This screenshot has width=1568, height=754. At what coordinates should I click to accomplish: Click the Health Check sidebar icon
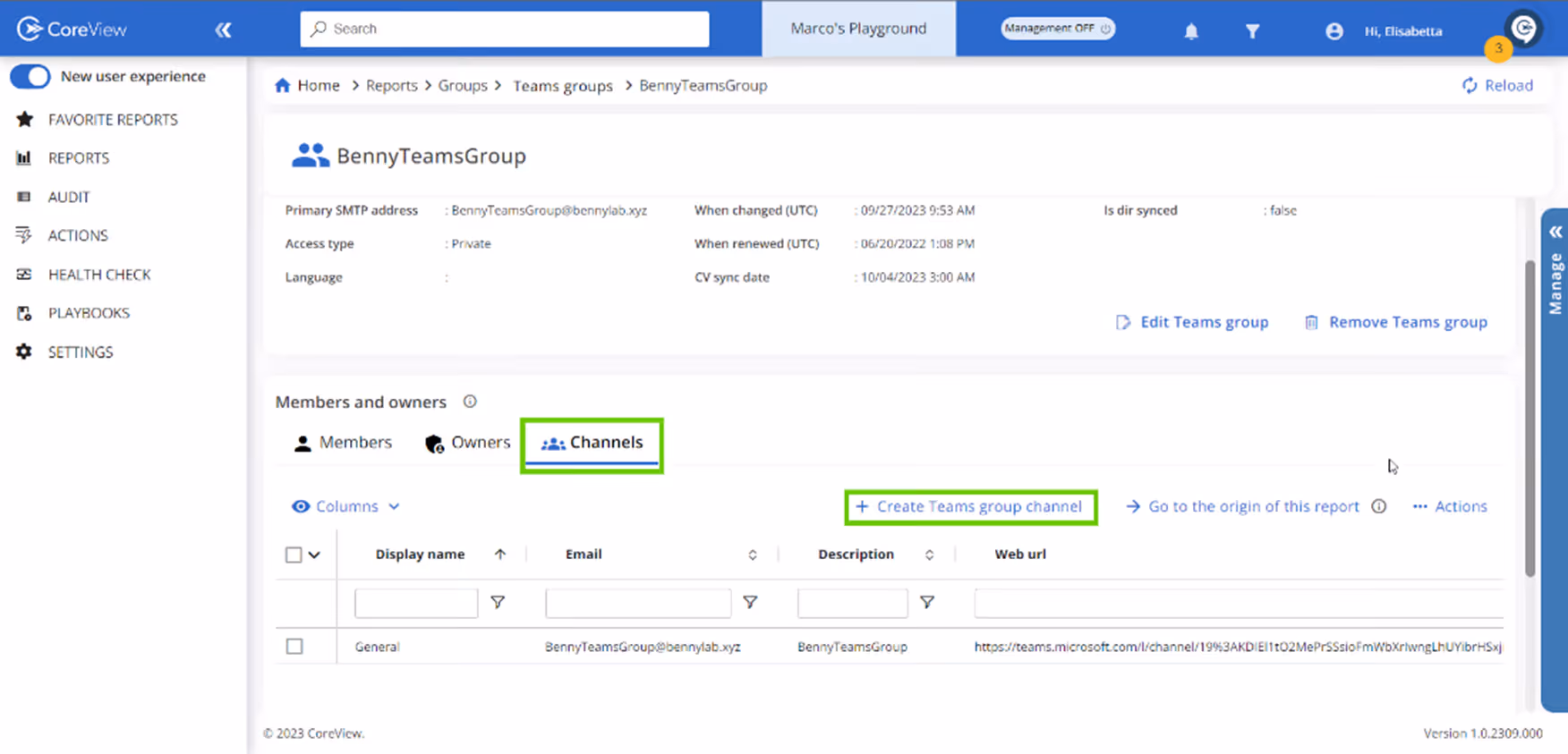point(24,275)
